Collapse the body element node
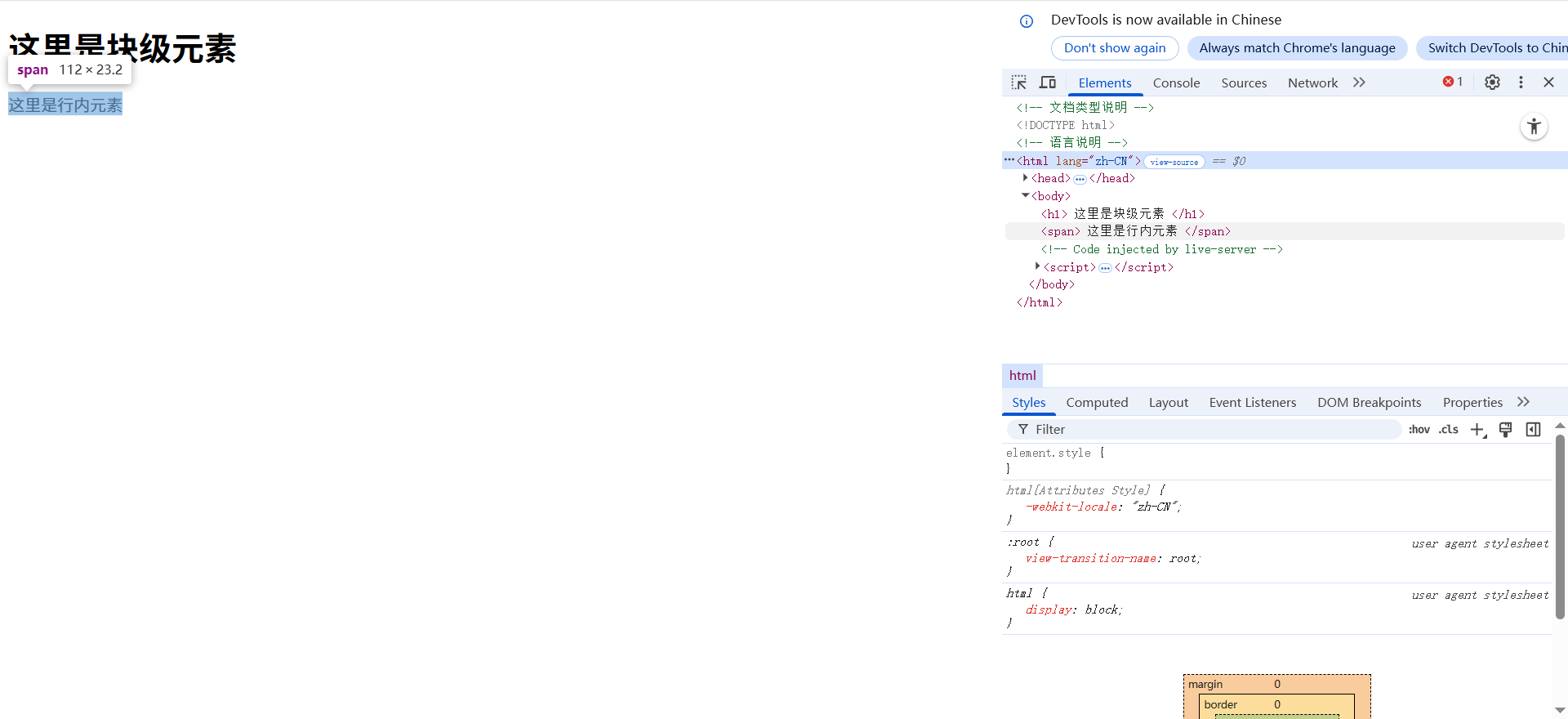1568x719 pixels. [1026, 196]
